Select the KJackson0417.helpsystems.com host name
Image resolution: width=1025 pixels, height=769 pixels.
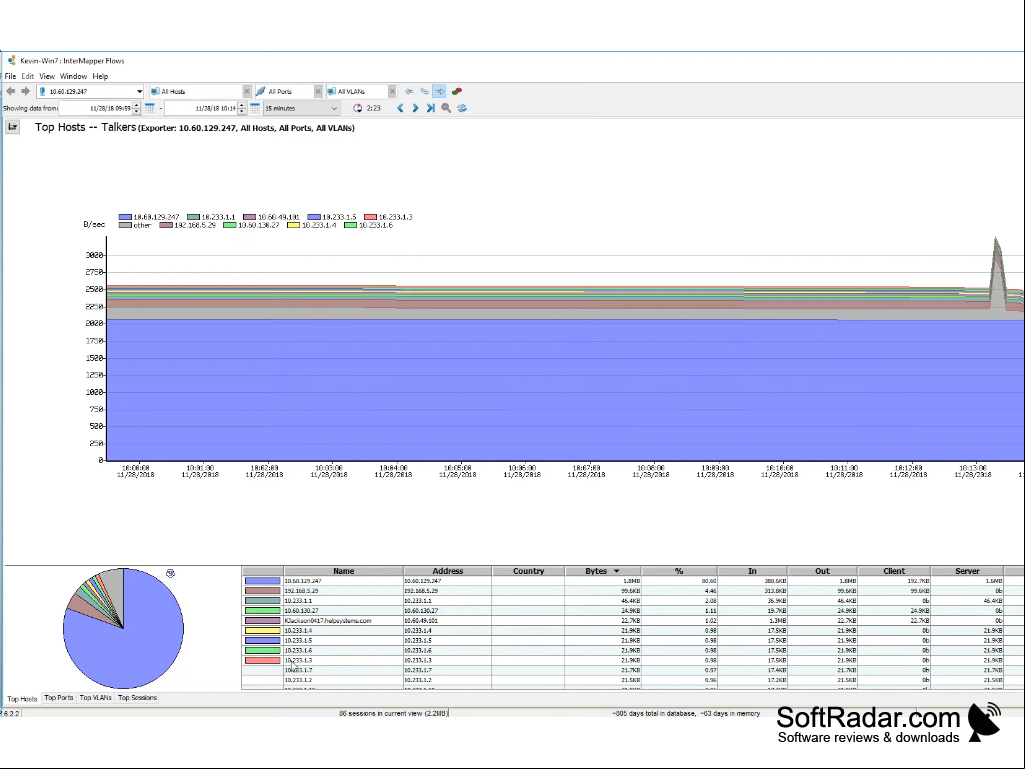pyautogui.click(x=328, y=621)
